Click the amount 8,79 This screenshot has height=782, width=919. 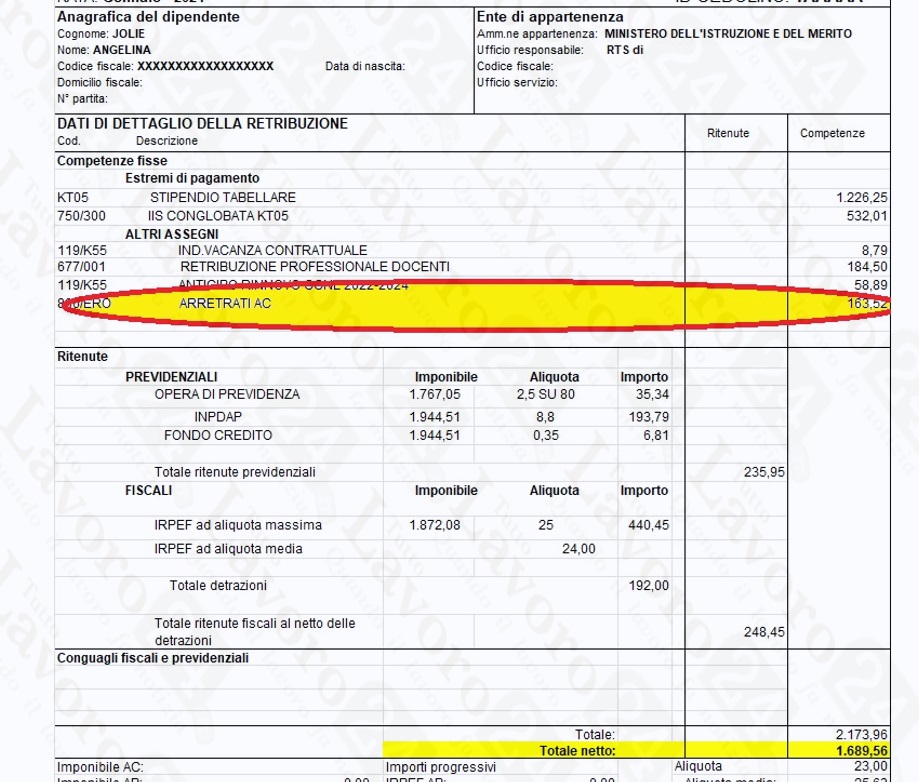[x=874, y=250]
